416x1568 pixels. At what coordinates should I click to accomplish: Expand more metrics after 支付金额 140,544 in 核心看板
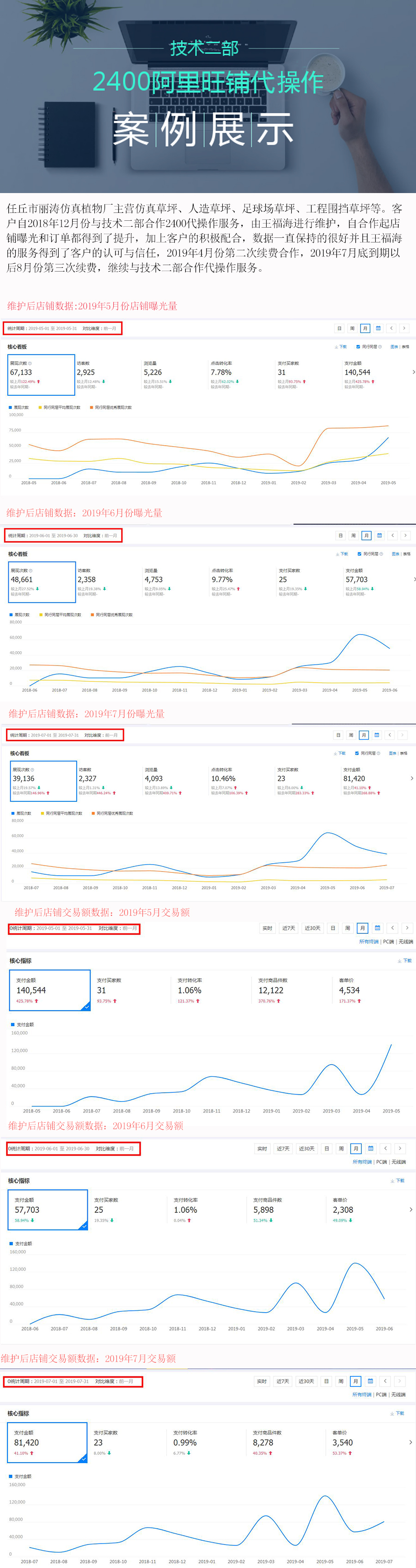pyautogui.click(x=414, y=372)
